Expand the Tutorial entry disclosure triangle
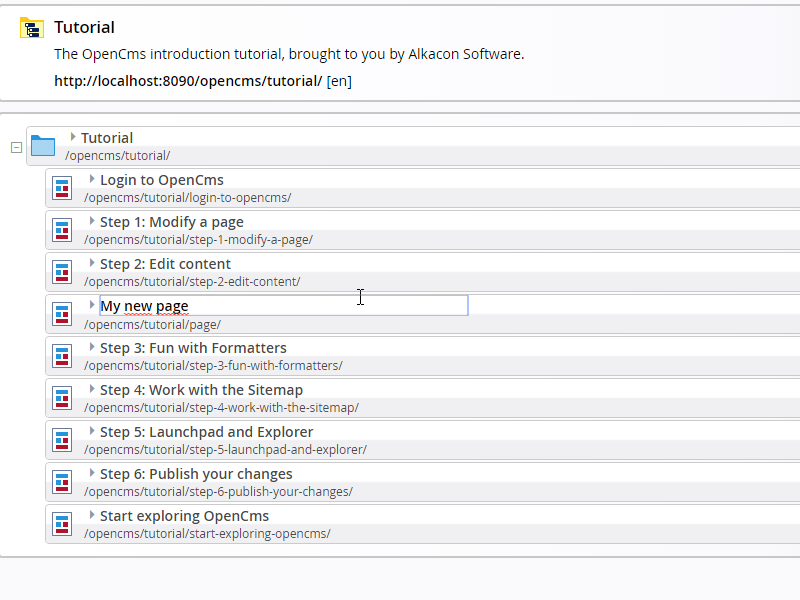The width and height of the screenshot is (800, 600). [71, 137]
